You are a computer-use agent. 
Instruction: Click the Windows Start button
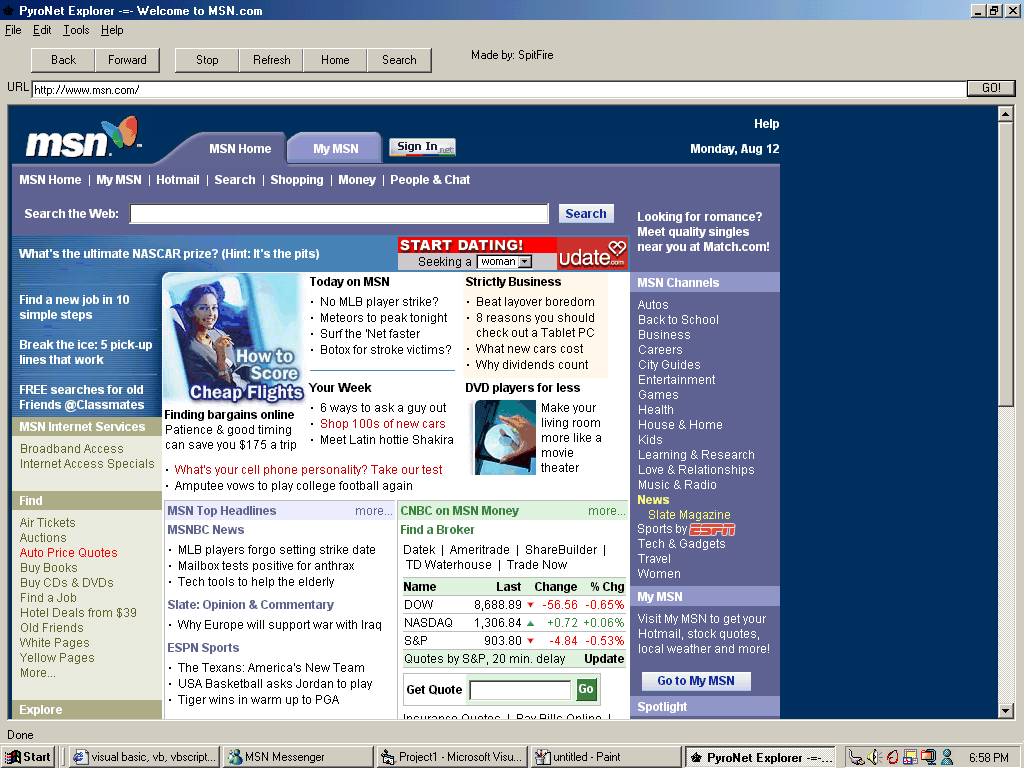pos(29,757)
